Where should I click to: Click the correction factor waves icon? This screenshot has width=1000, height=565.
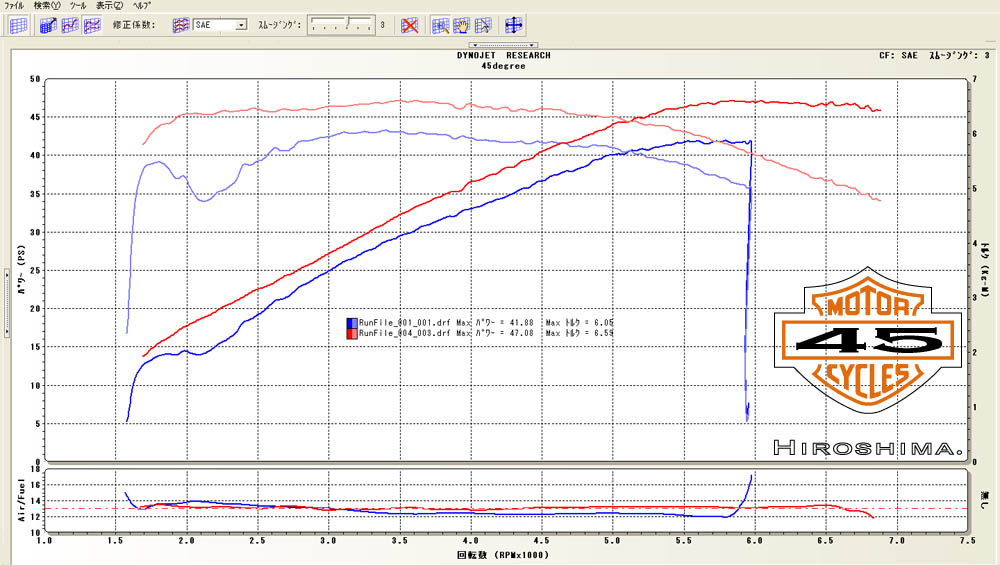click(x=181, y=25)
